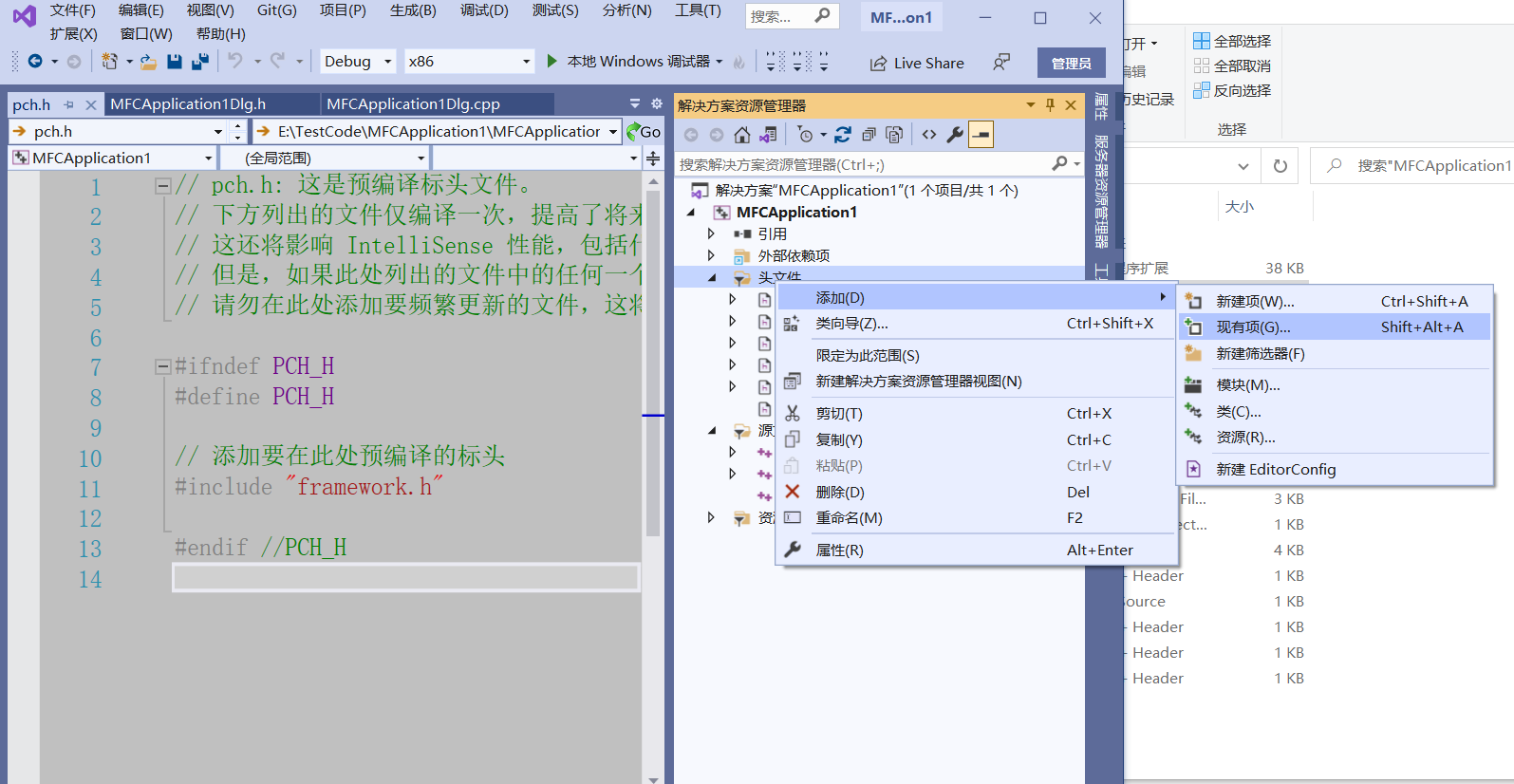Click the View Code angle-brackets icon
The width and height of the screenshot is (1514, 784).
929,135
